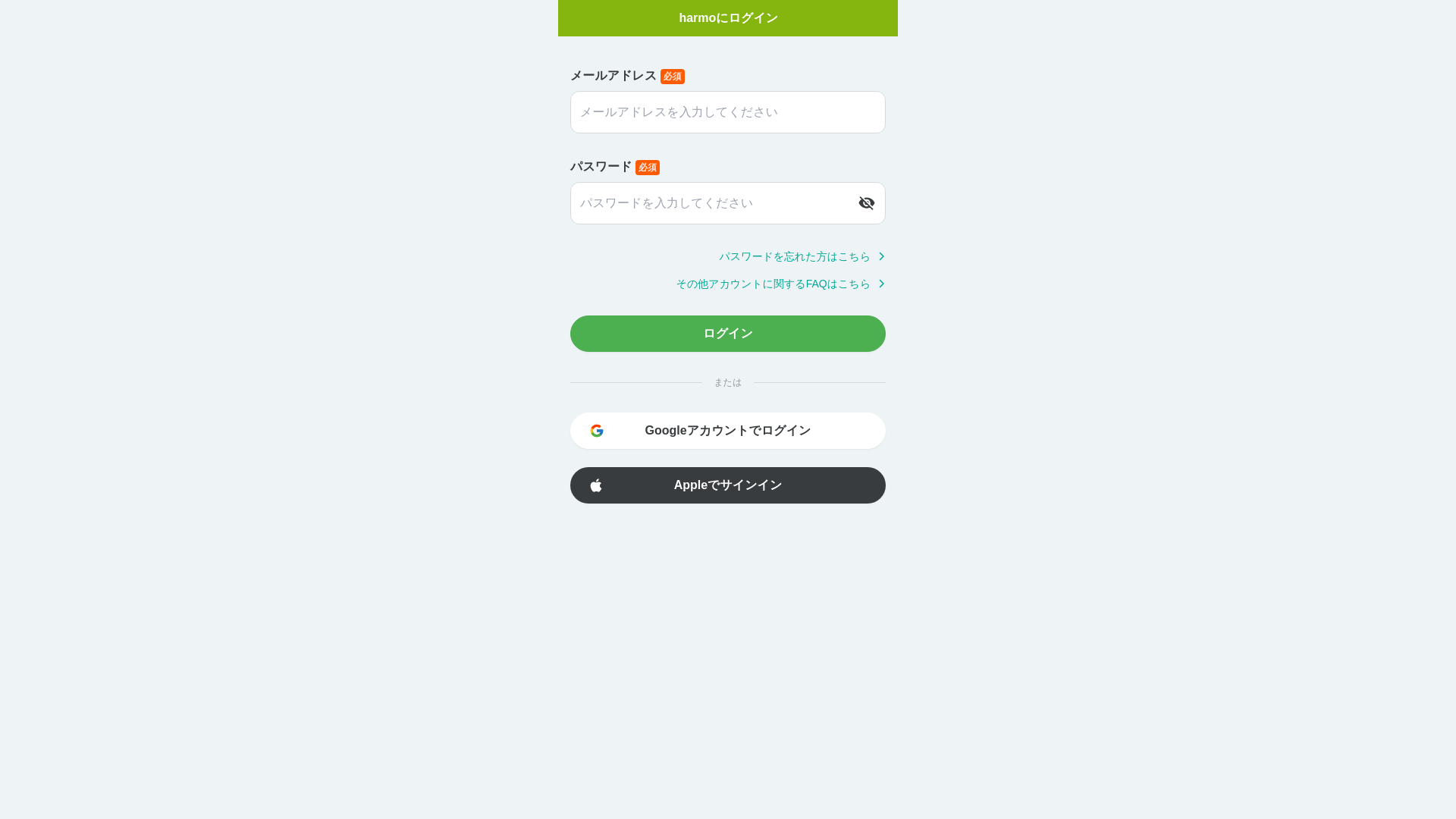
Task: Click chevron beside FAQはこちら link
Action: pyautogui.click(x=881, y=284)
